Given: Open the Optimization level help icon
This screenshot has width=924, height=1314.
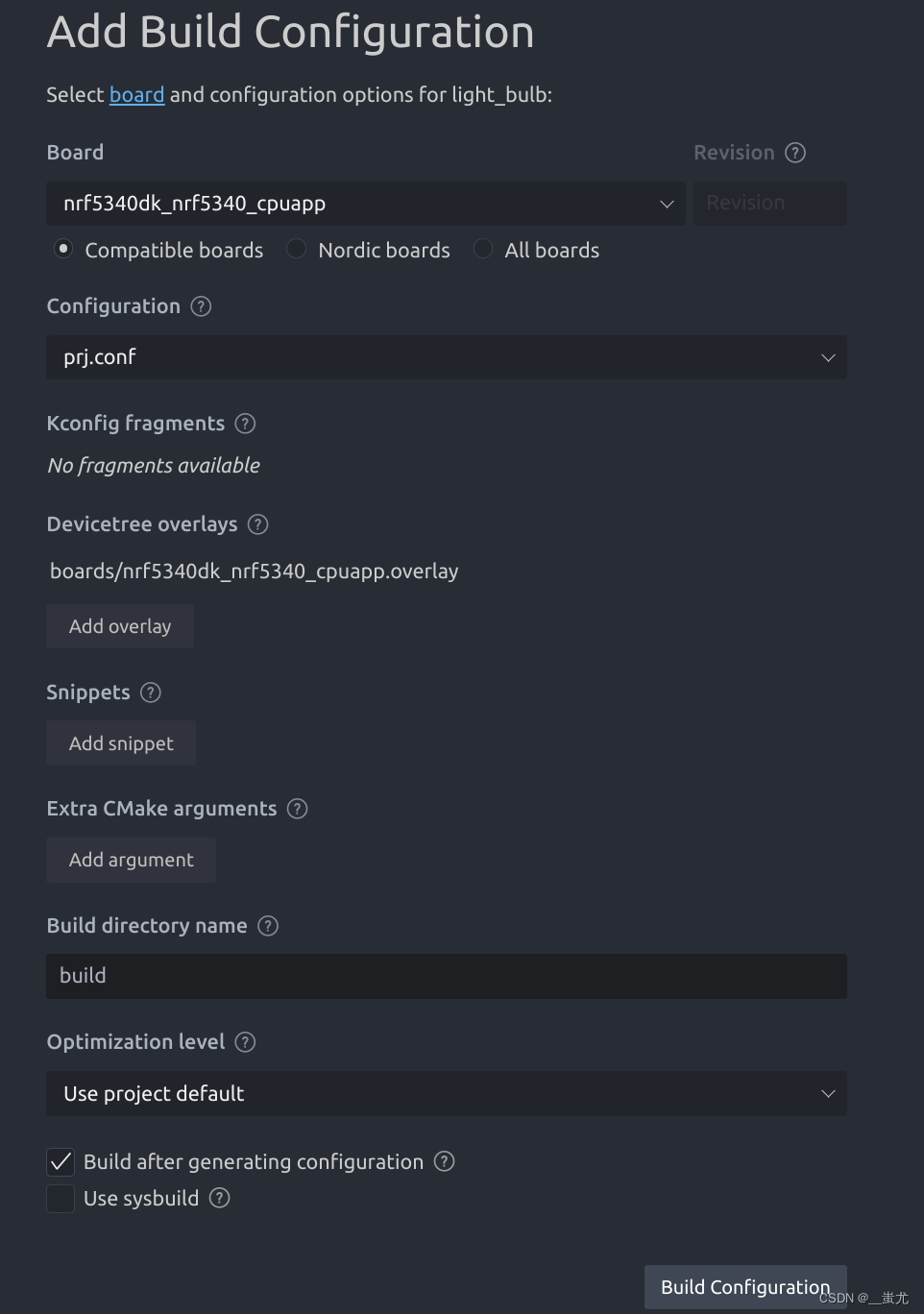Looking at the screenshot, I should click(246, 1042).
